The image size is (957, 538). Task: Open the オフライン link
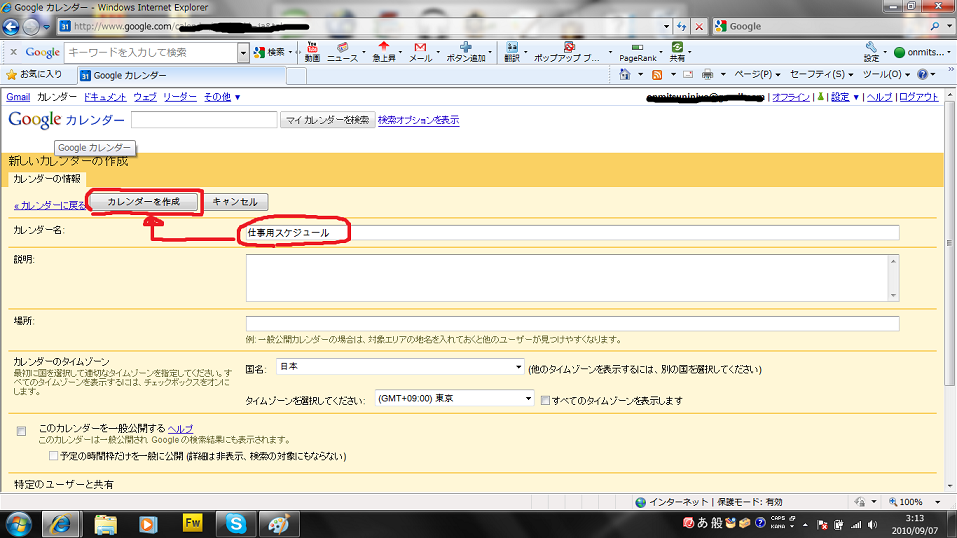pos(791,97)
